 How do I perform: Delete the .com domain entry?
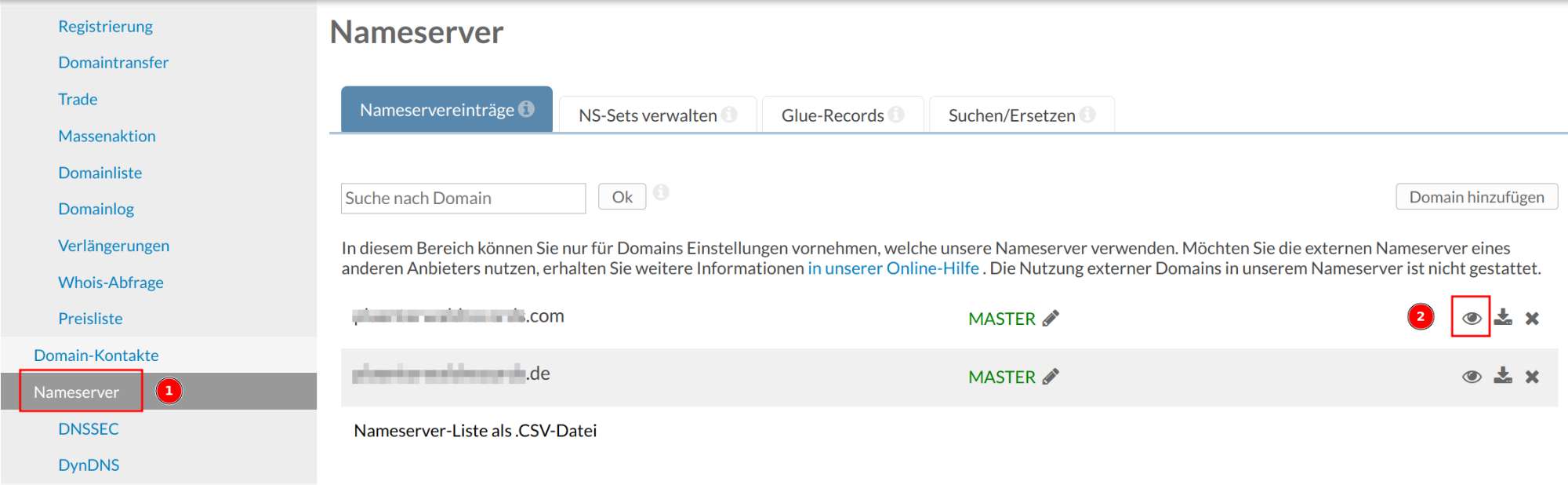coord(1532,318)
